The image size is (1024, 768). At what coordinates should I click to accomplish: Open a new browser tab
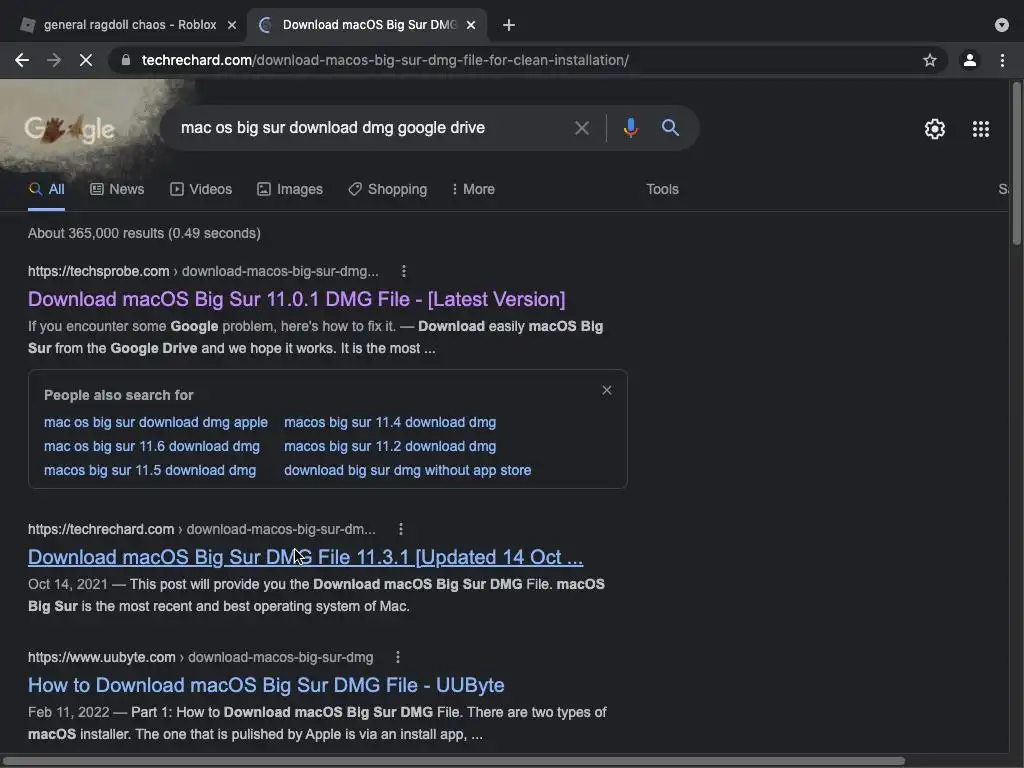[509, 25]
